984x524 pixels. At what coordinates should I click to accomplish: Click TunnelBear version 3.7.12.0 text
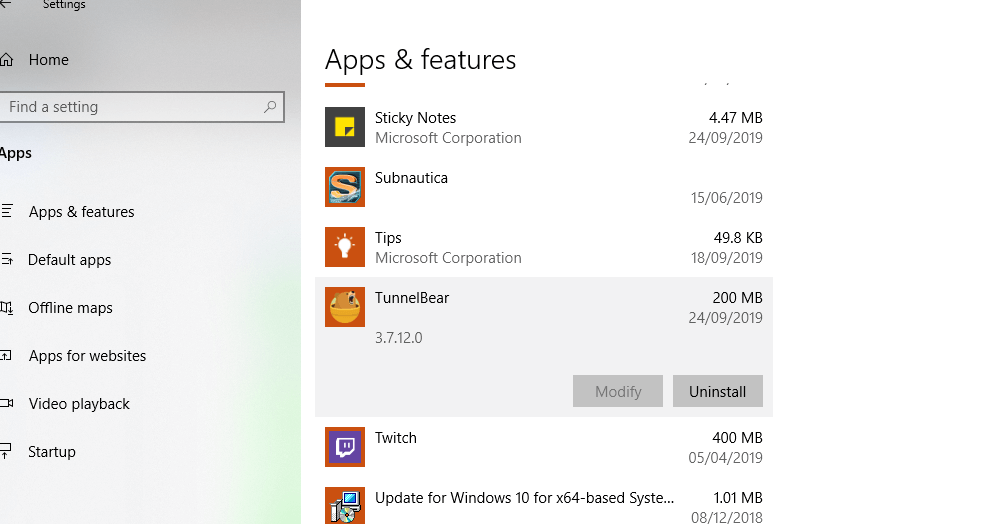click(398, 338)
